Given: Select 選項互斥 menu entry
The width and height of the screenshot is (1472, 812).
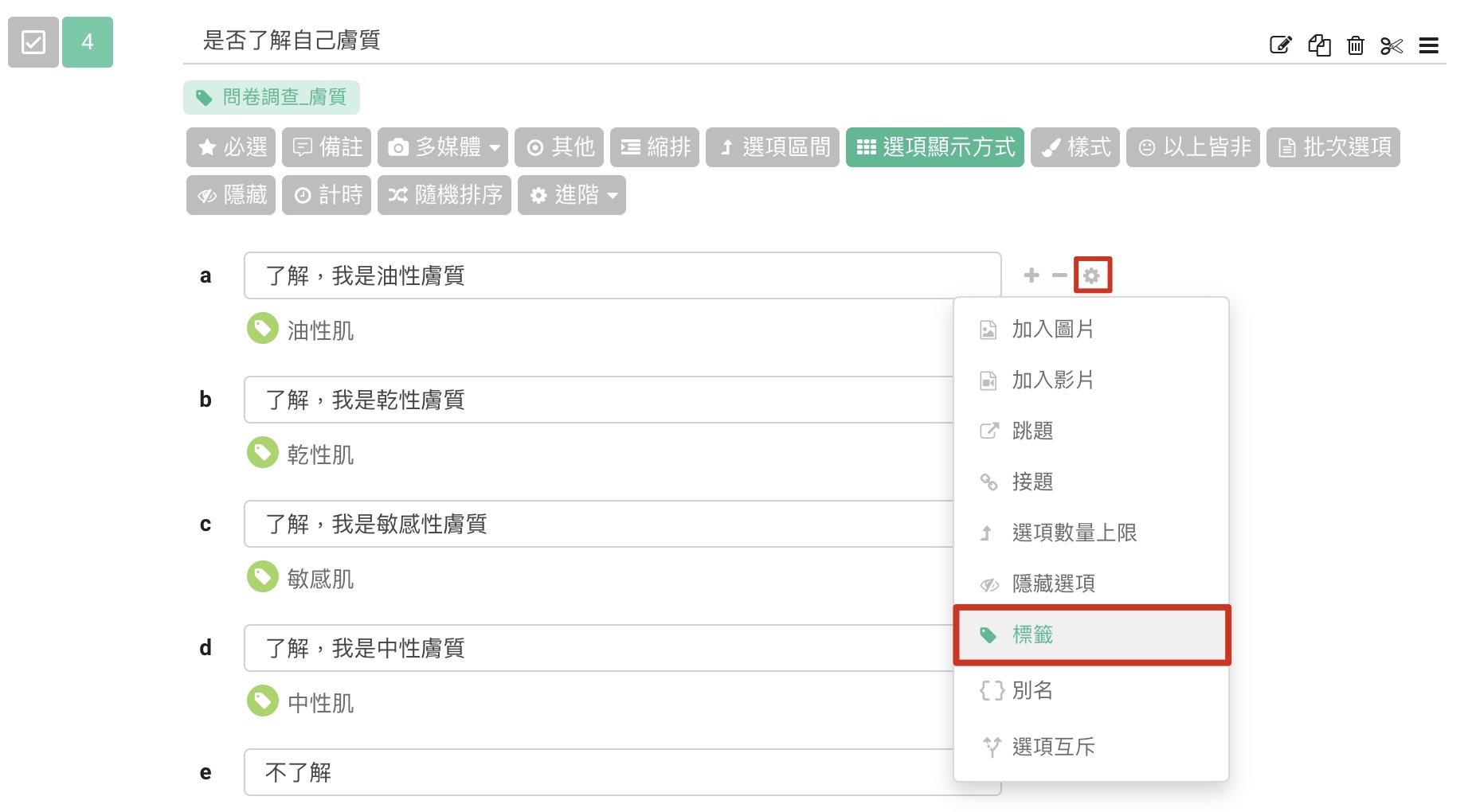Looking at the screenshot, I should click(x=1053, y=746).
